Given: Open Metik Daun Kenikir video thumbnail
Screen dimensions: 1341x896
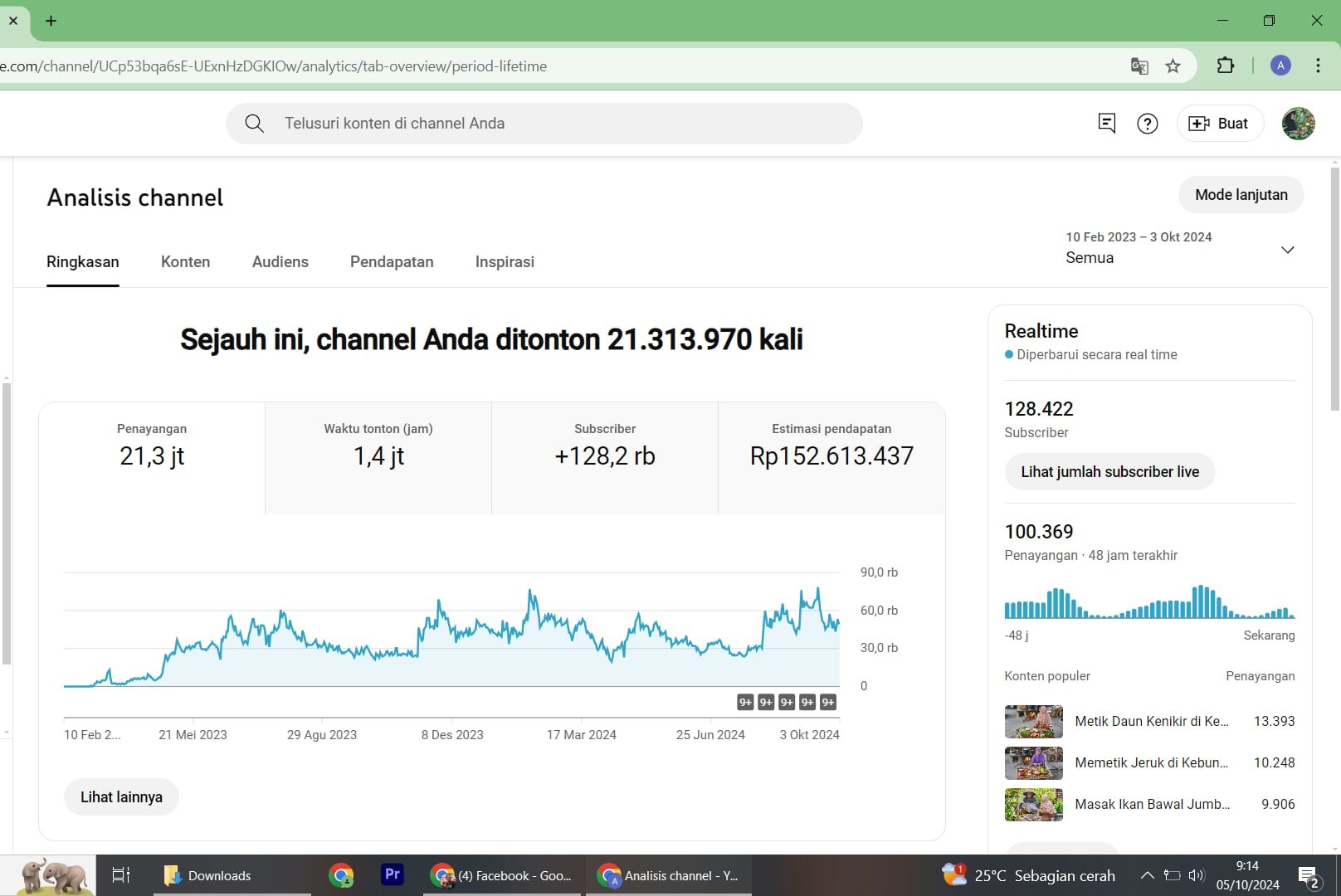Looking at the screenshot, I should point(1033,722).
